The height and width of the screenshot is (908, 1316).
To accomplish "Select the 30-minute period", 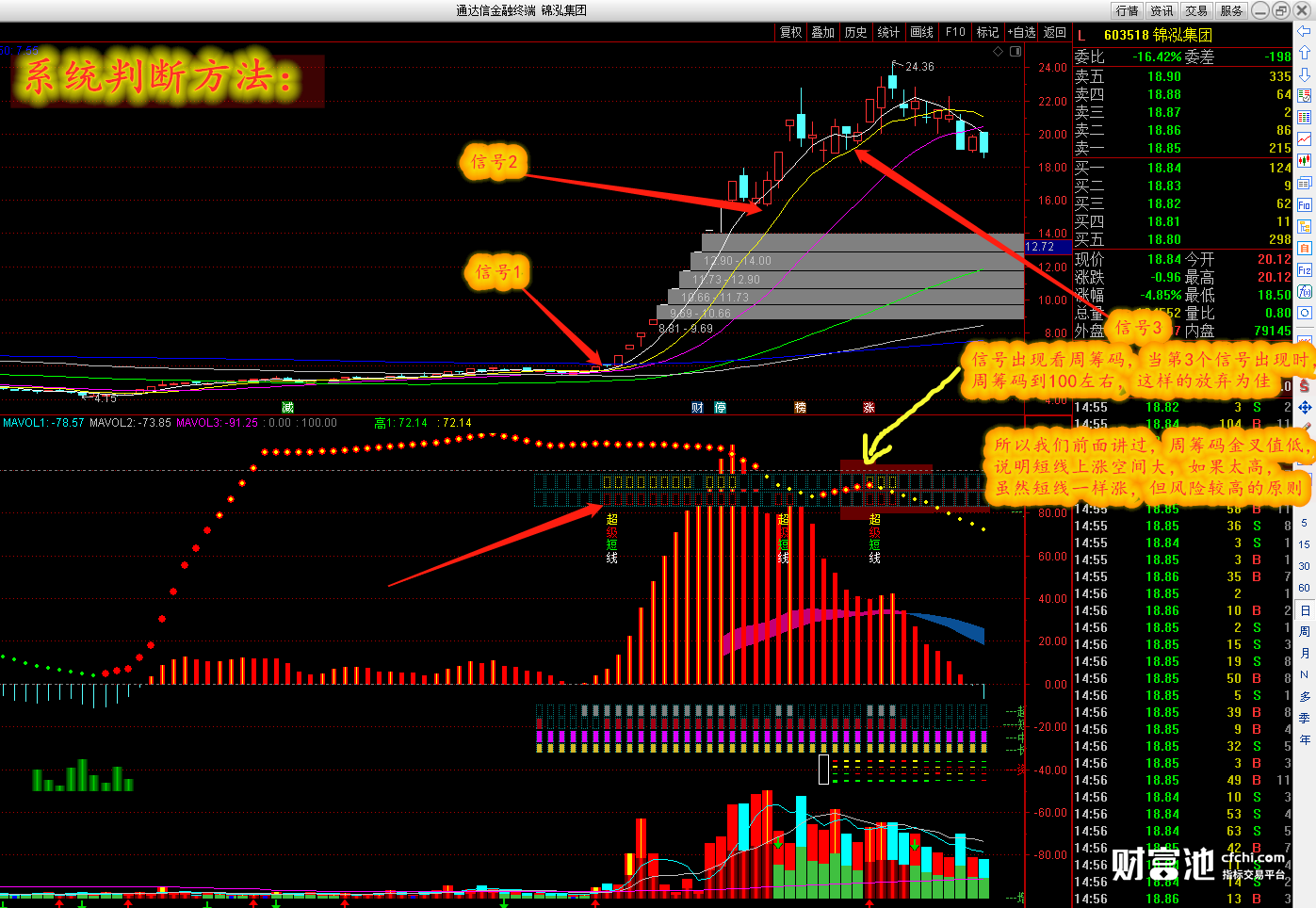I will click(x=1305, y=566).
